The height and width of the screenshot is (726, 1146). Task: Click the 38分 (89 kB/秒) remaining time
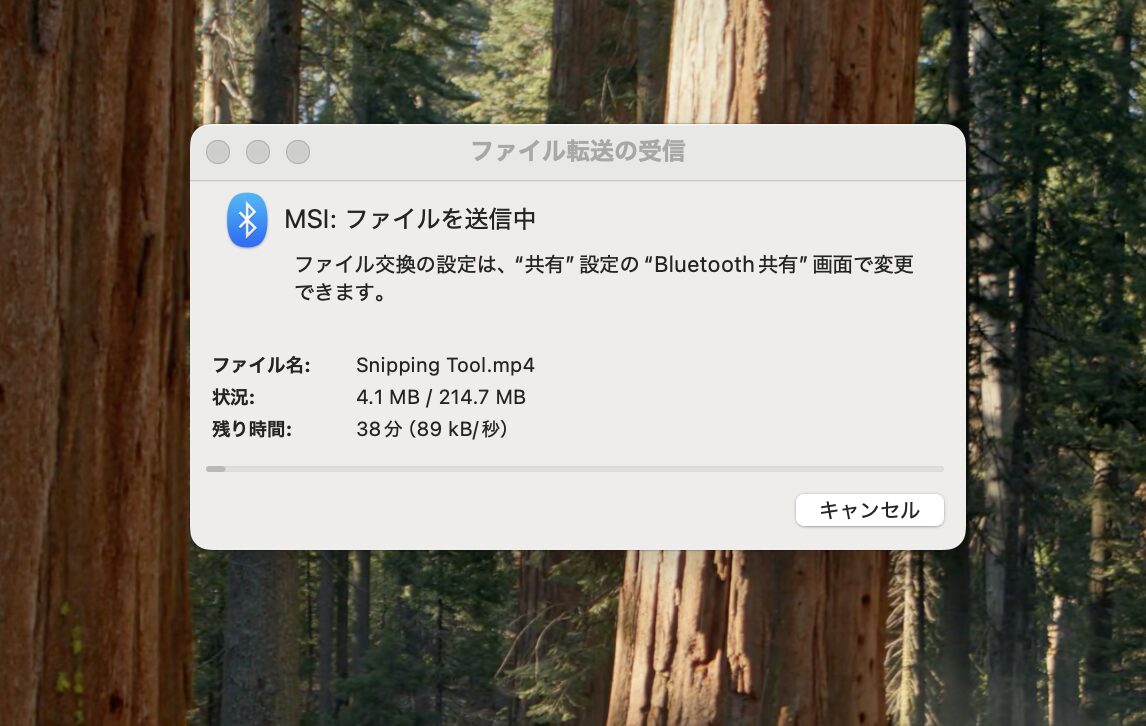[x=431, y=428]
